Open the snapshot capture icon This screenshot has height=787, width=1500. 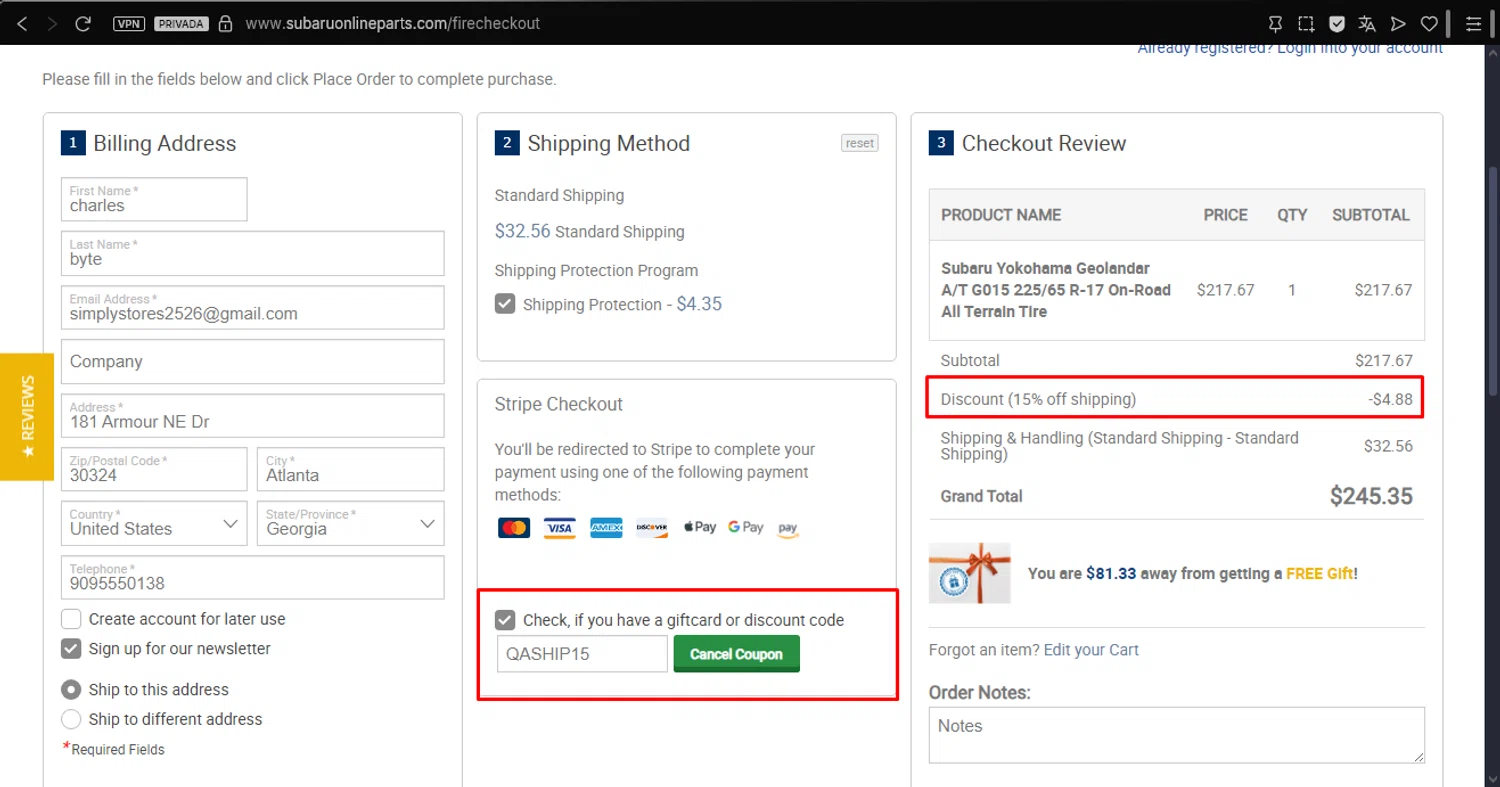tap(1306, 24)
